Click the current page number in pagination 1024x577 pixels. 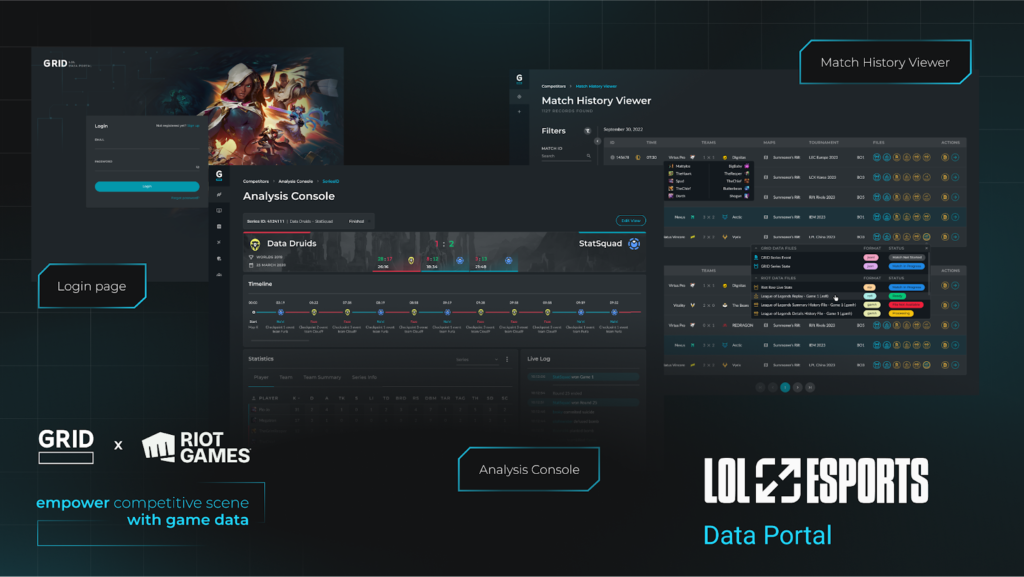click(785, 386)
